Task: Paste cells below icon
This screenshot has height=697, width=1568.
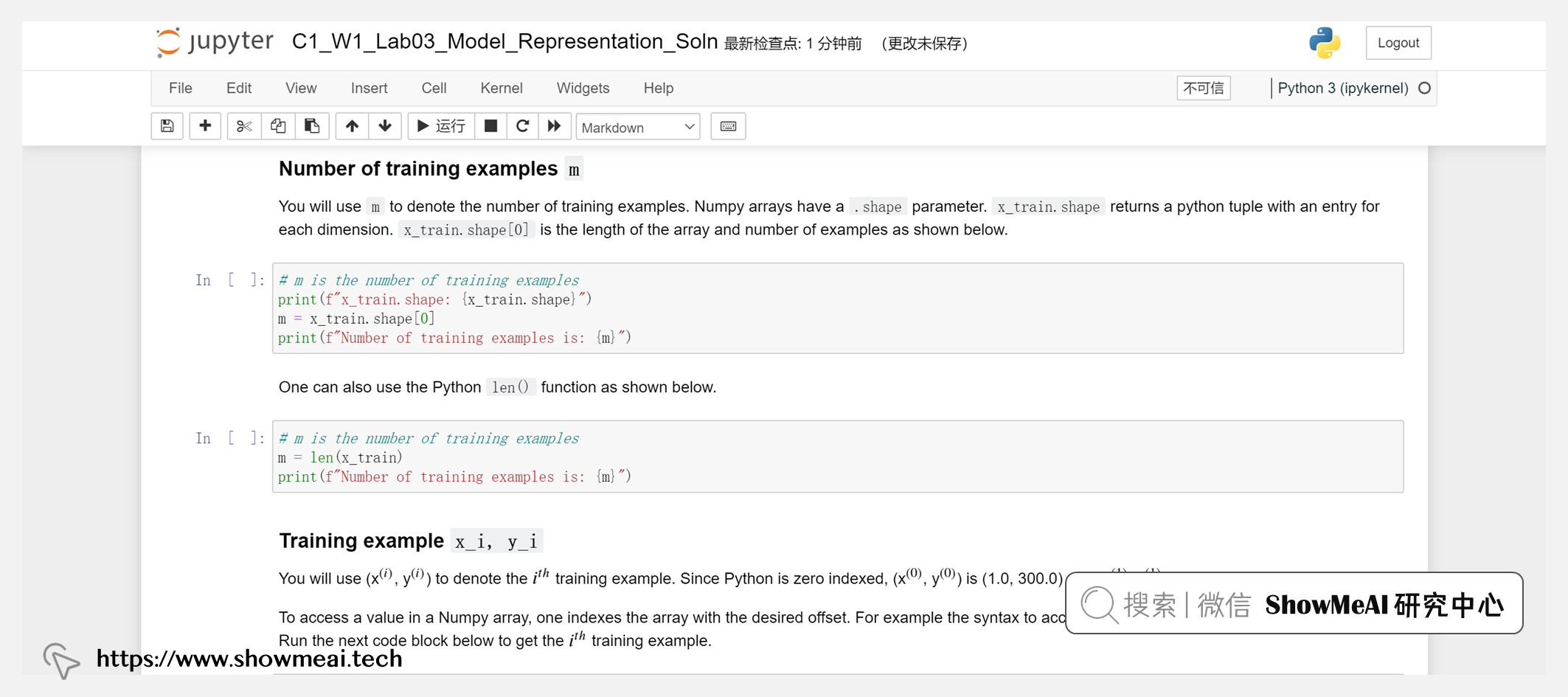Action: coord(312,126)
